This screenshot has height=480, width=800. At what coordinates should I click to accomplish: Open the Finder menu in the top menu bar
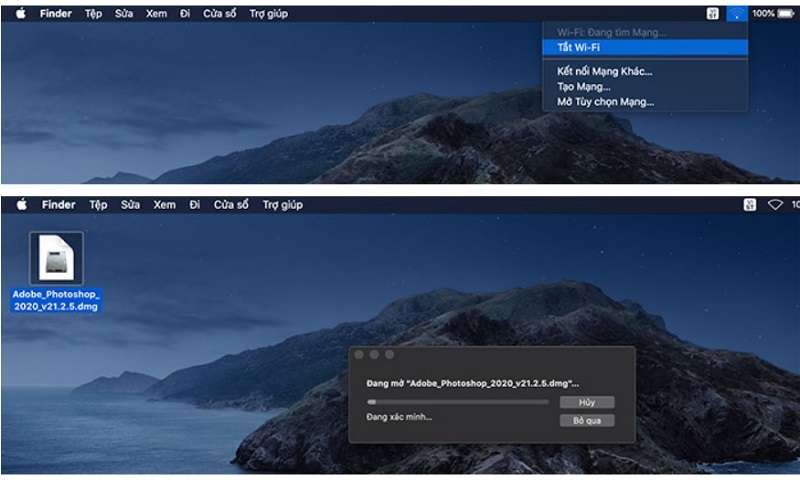pyautogui.click(x=56, y=14)
